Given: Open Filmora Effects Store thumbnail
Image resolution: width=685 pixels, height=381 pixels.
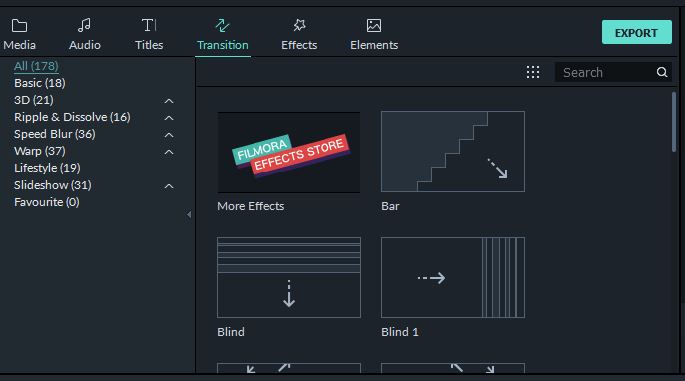Looking at the screenshot, I should click(289, 152).
